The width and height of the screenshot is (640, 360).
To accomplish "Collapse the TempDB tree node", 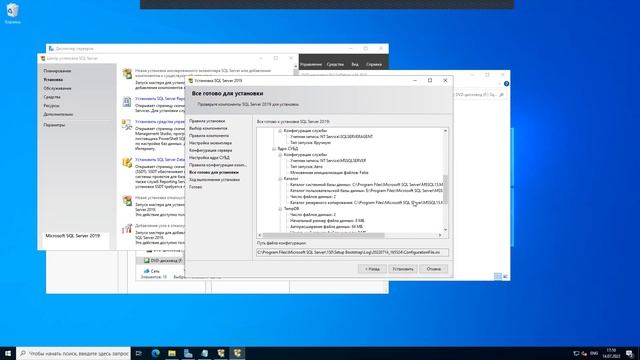I will coord(280,209).
